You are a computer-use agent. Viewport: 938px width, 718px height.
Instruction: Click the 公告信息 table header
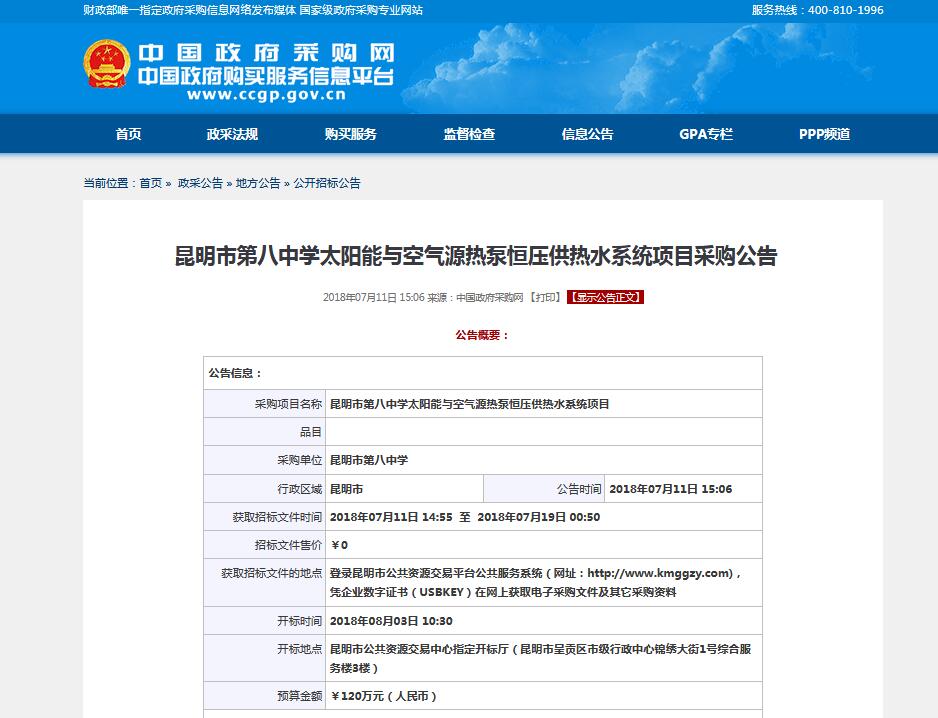click(483, 373)
